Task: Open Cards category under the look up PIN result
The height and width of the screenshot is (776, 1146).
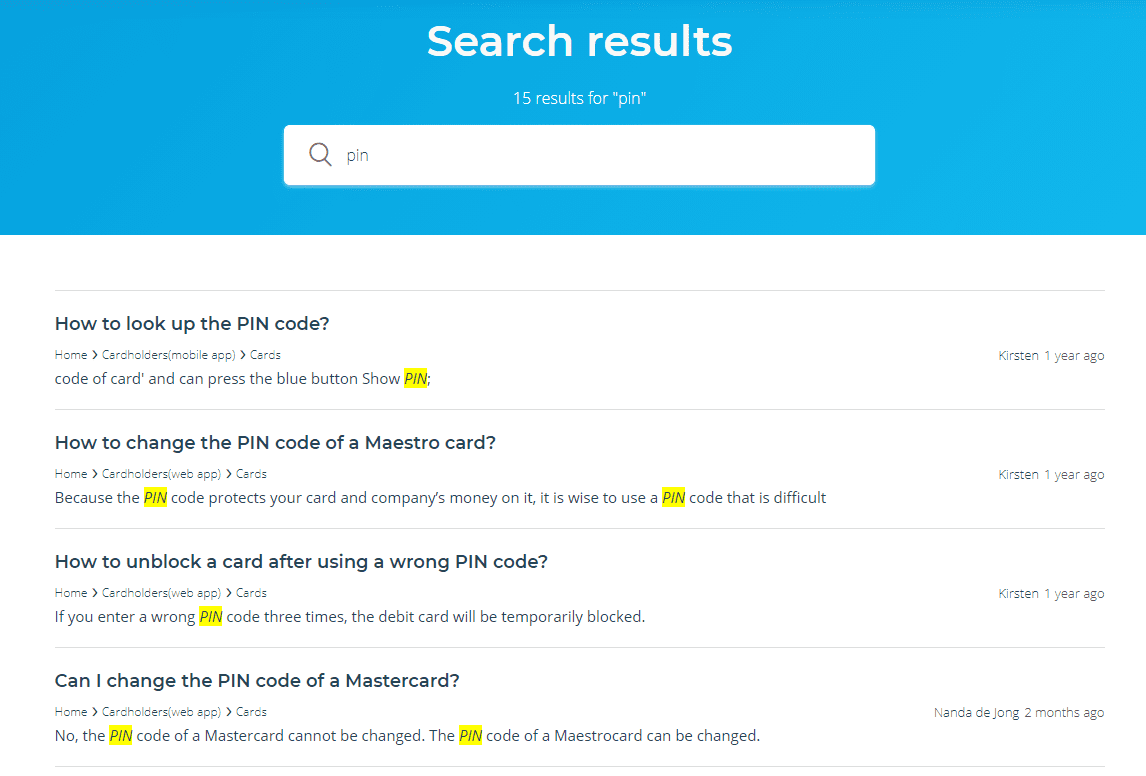Action: (265, 355)
